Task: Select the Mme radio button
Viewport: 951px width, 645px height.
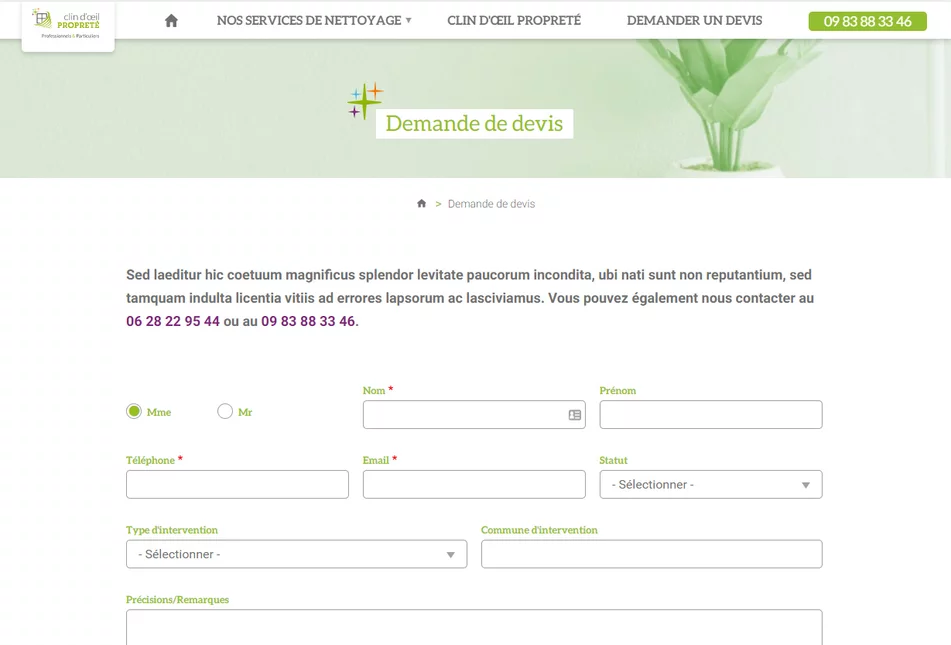Action: pyautogui.click(x=134, y=411)
